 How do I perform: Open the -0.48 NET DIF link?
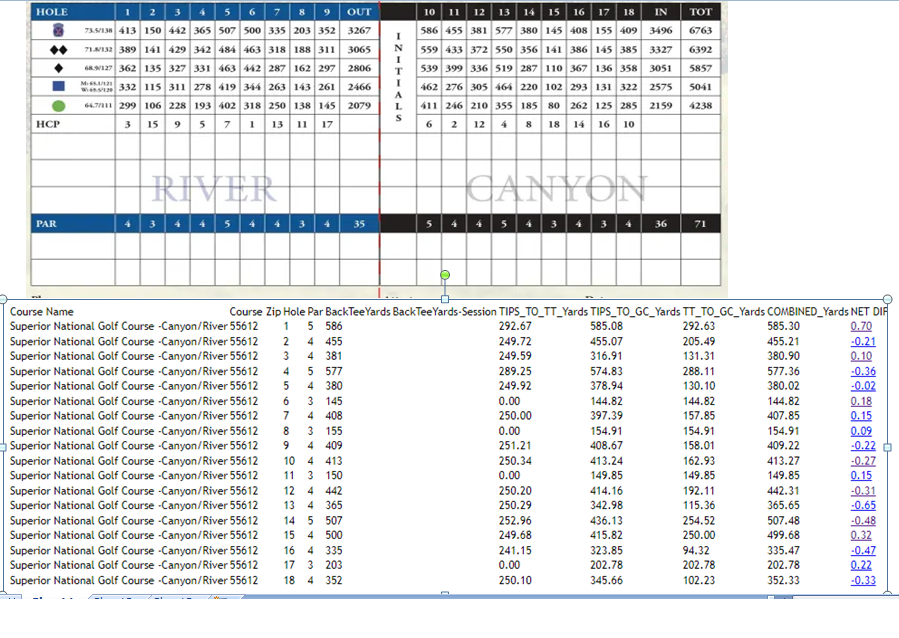863,520
